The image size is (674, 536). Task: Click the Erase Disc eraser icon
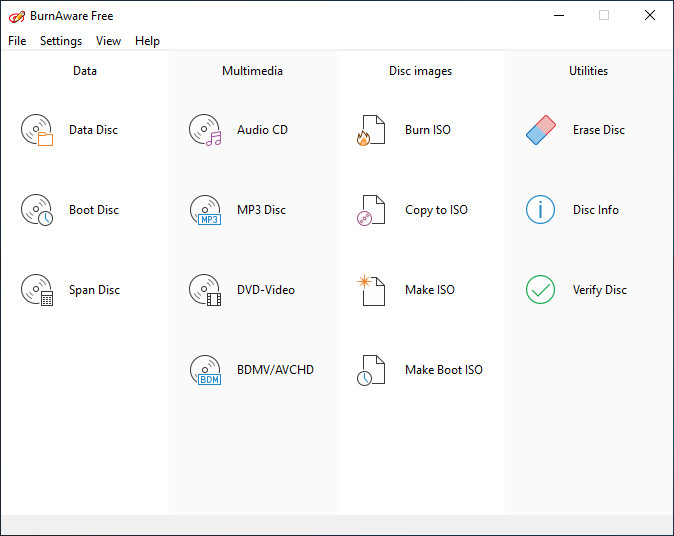pos(541,130)
